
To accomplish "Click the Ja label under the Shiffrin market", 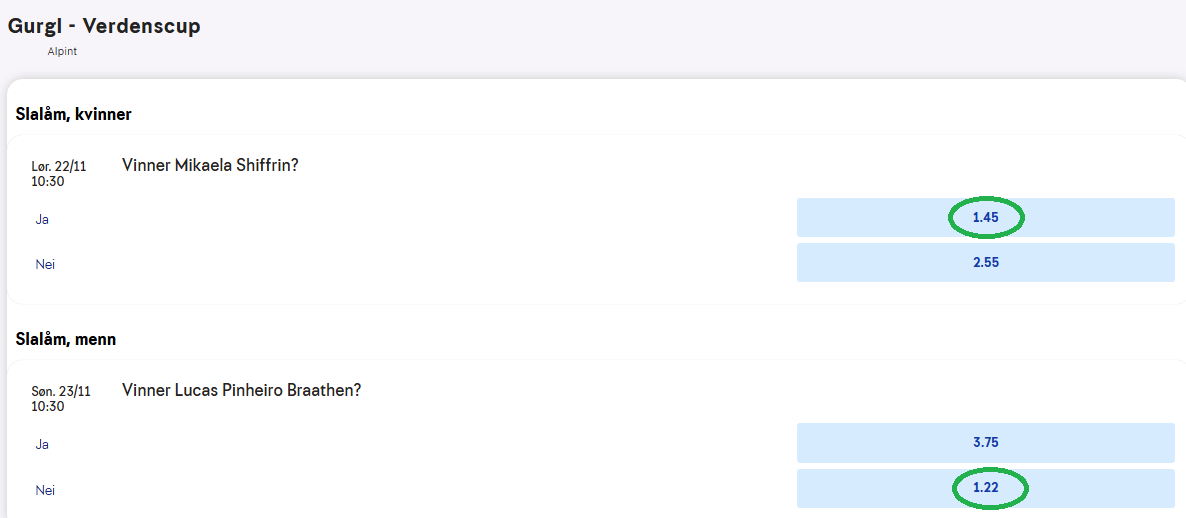I will point(42,219).
